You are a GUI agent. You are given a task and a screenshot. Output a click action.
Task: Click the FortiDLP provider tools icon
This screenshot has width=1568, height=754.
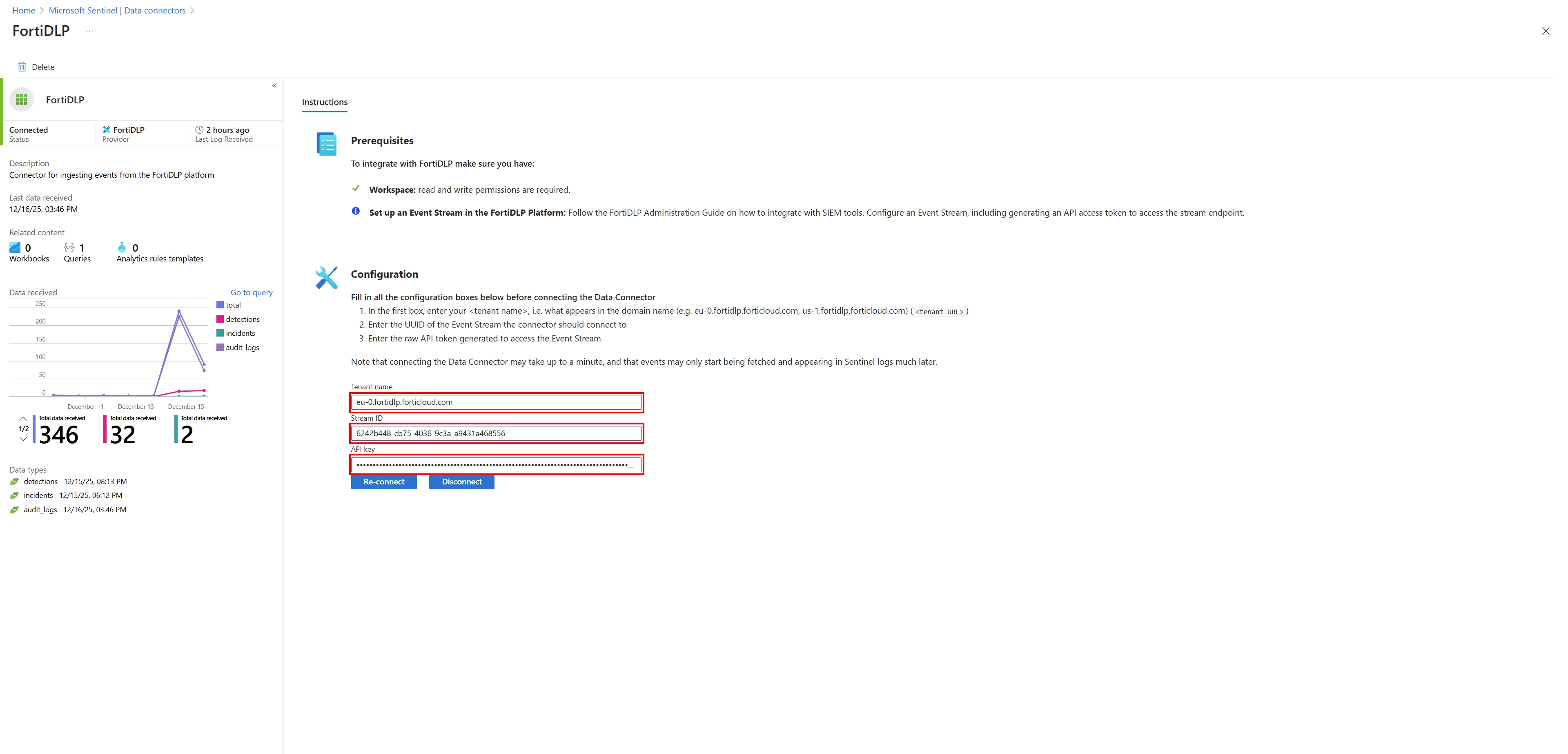(x=107, y=130)
